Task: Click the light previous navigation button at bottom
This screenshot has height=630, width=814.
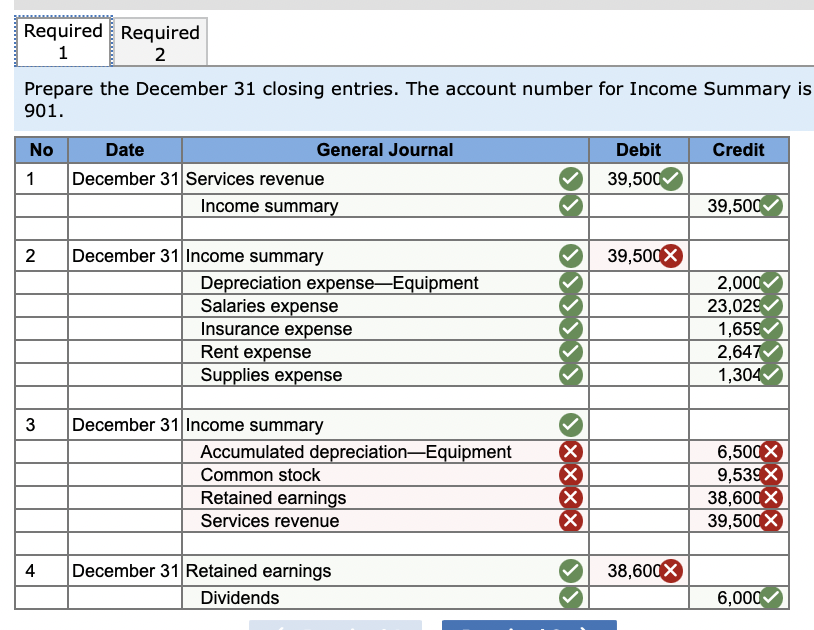Action: (x=336, y=626)
